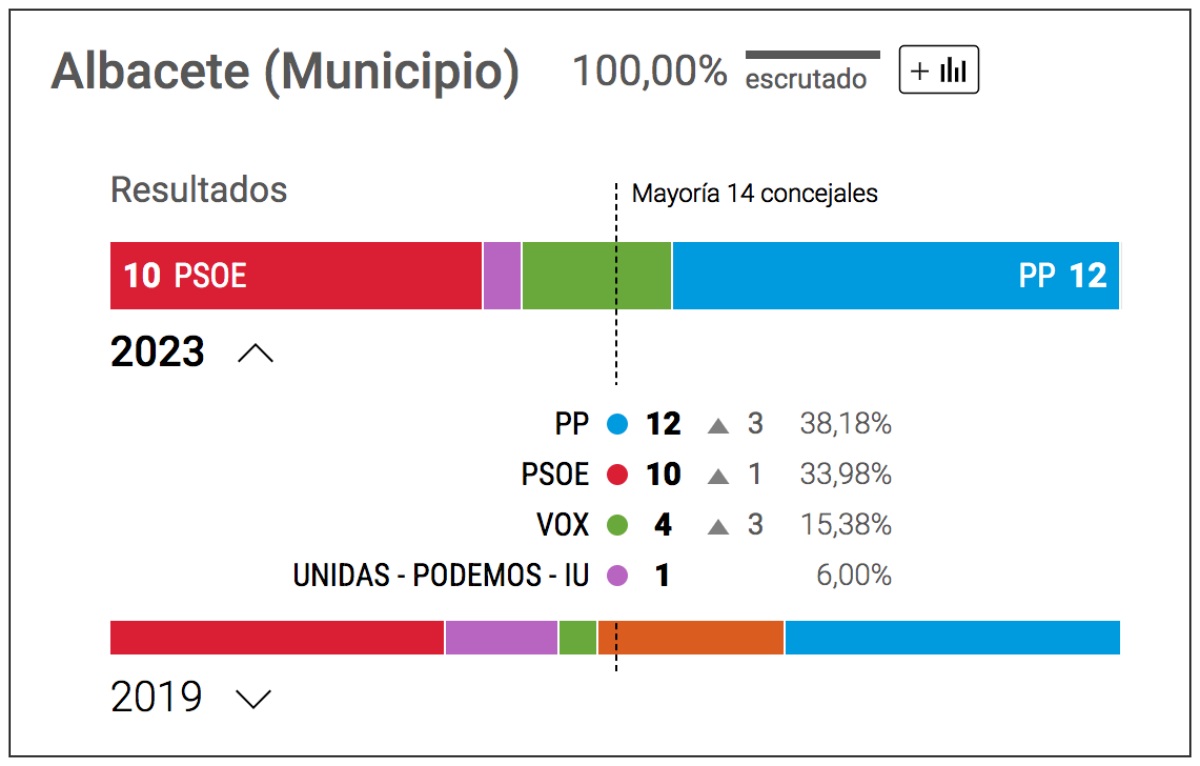Open the bar chart details button
Image resolution: width=1200 pixels, height=766 pixels.
(x=938, y=70)
